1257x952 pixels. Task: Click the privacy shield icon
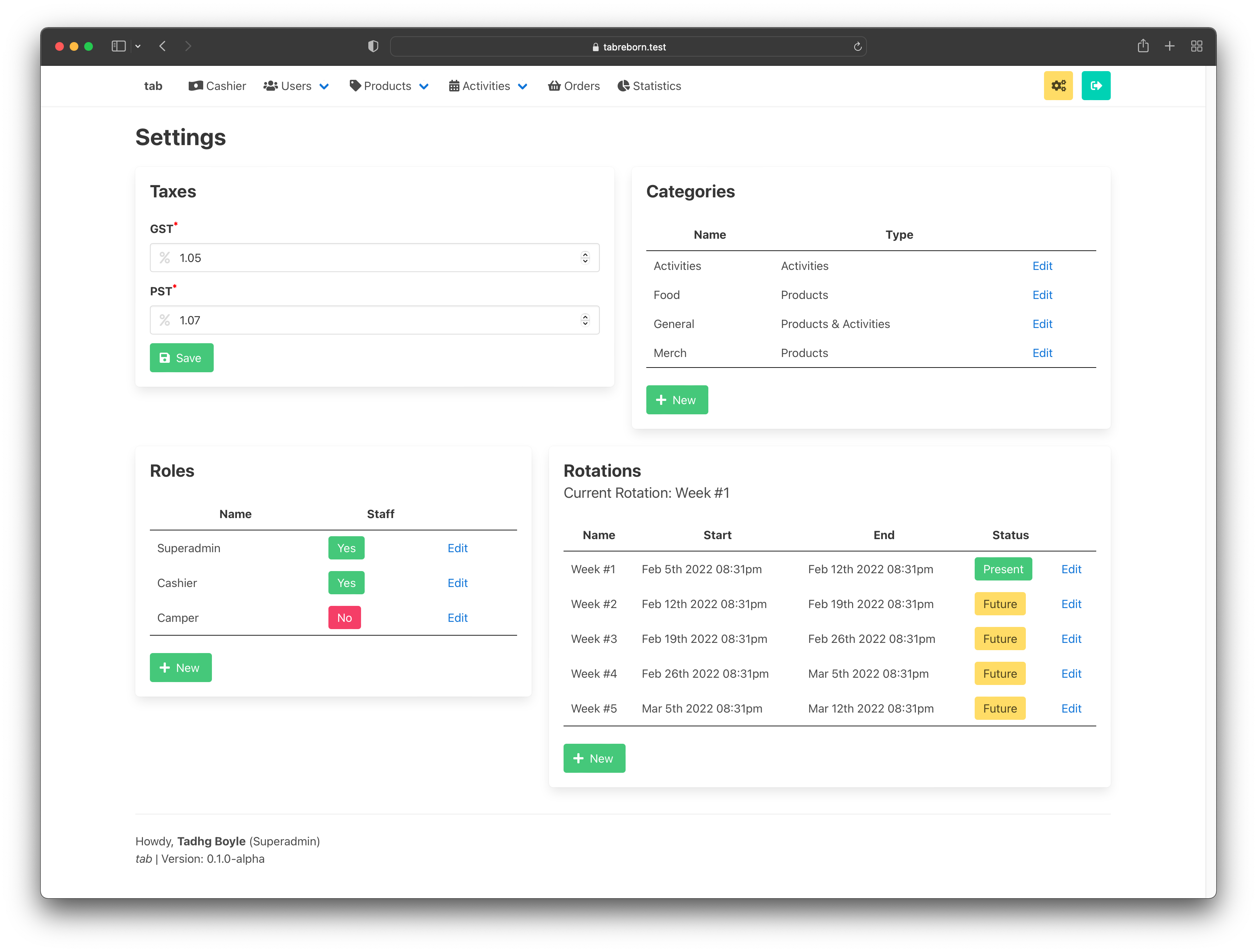coord(373,46)
